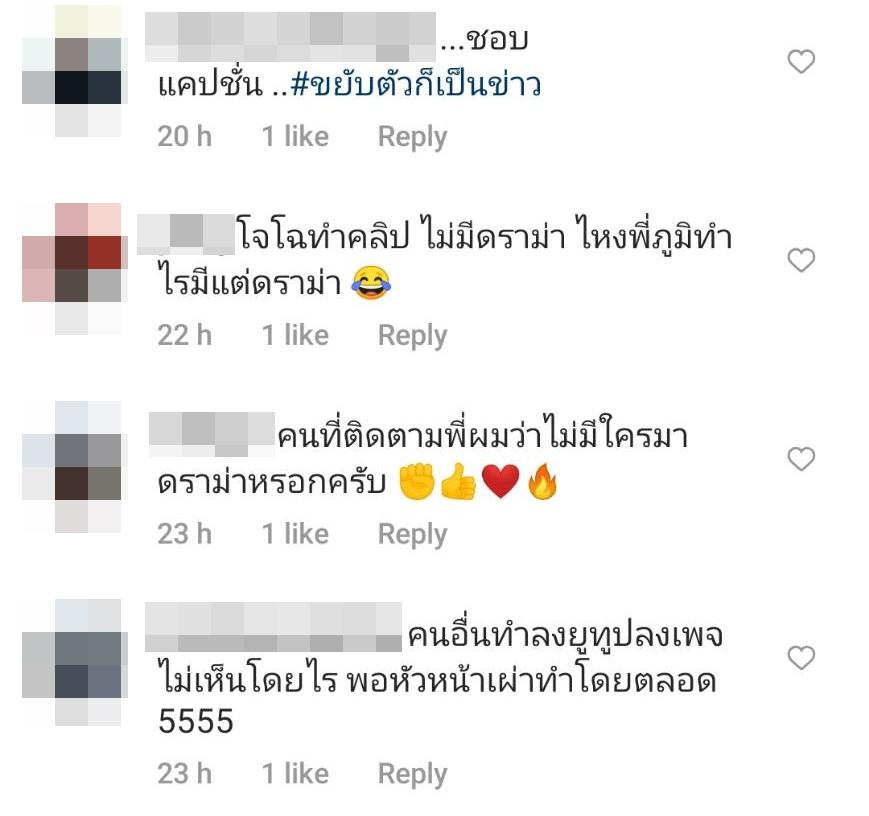Show likes on the 5555 comment

tap(295, 773)
